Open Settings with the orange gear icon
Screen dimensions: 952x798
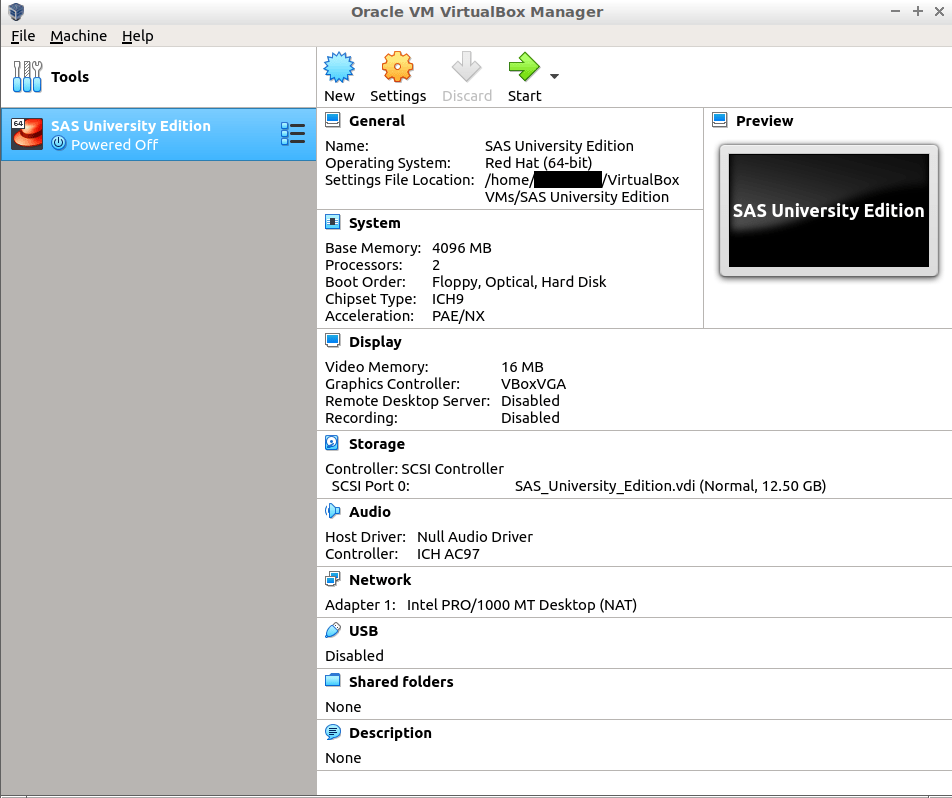397,68
